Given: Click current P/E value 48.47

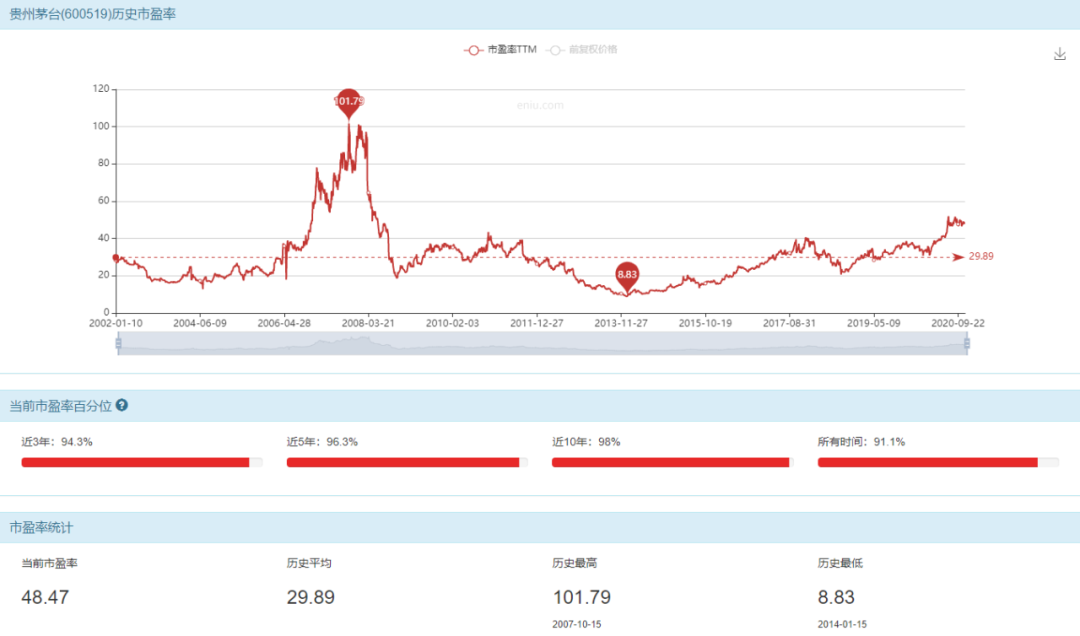Looking at the screenshot, I should [x=45, y=597].
